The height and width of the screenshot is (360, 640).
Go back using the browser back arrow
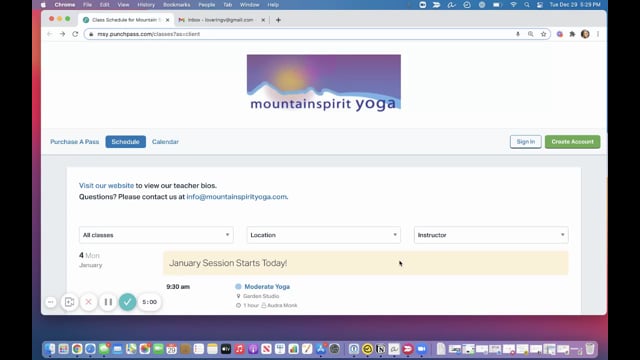[x=49, y=34]
